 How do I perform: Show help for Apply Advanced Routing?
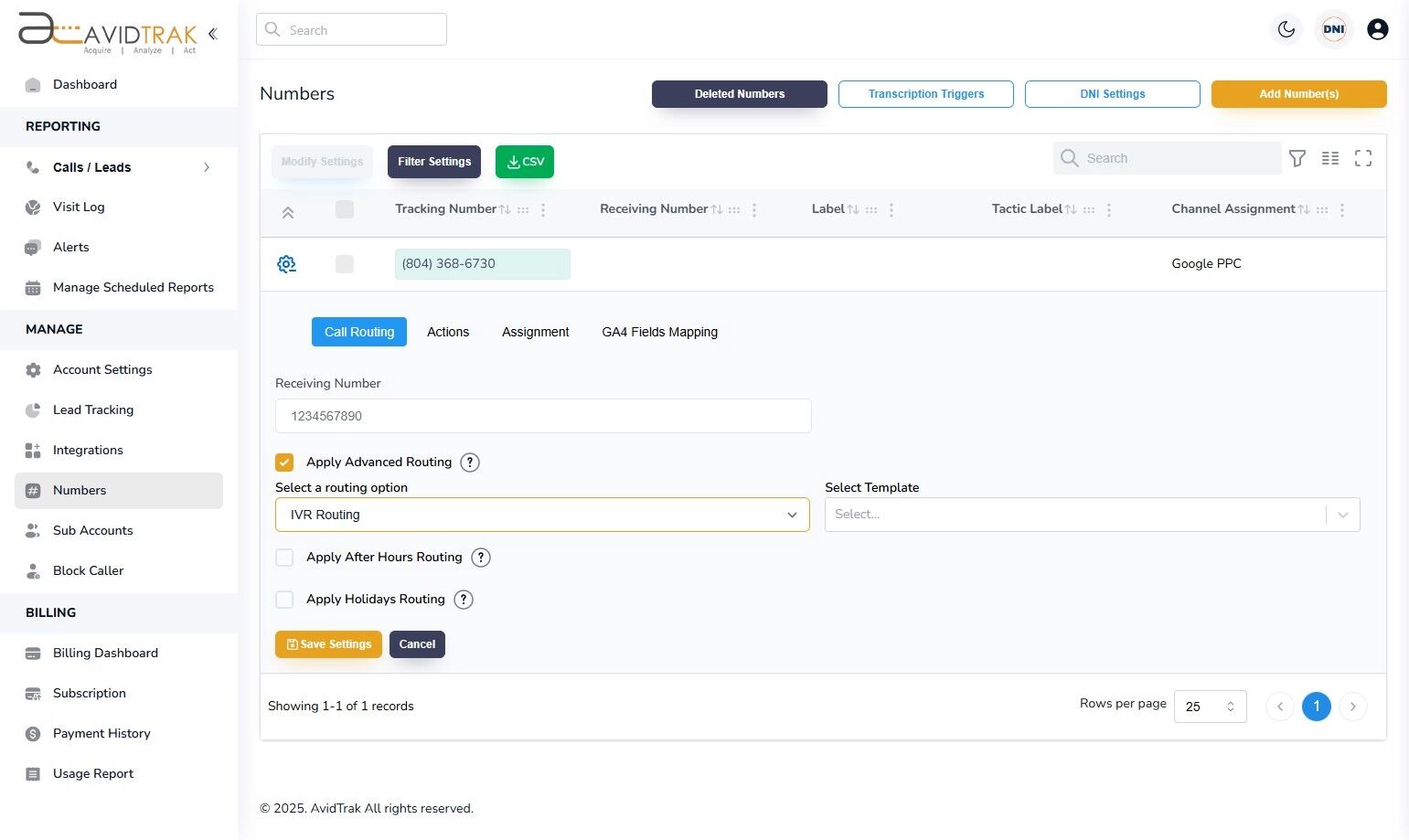(470, 463)
